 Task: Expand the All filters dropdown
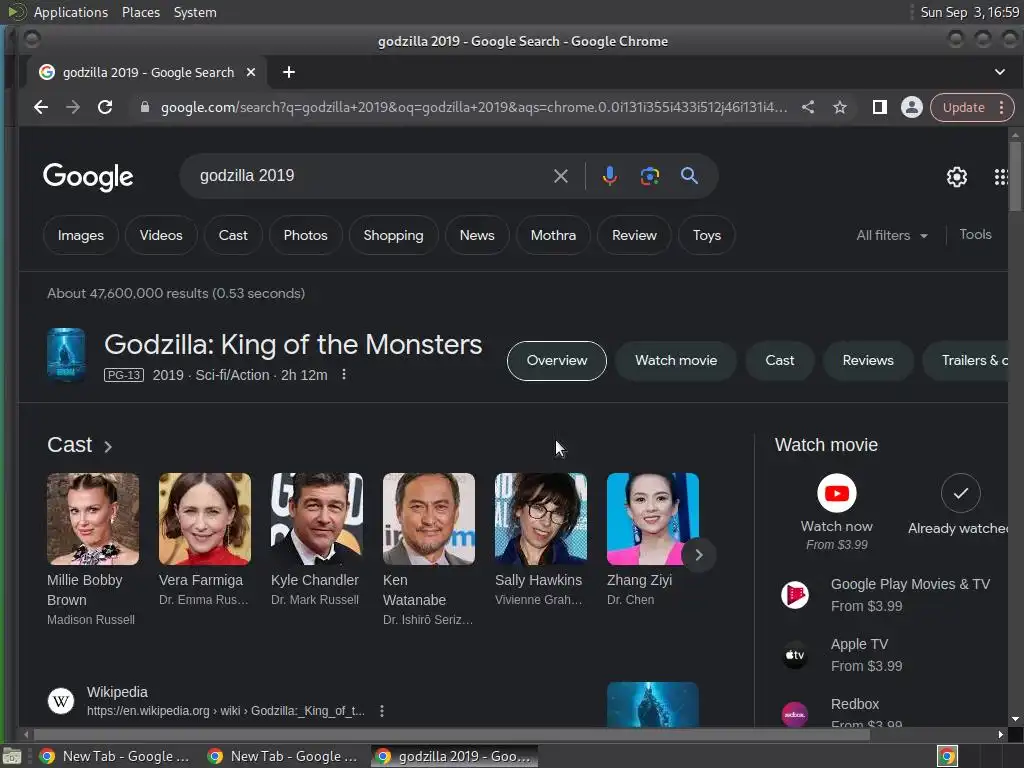tap(892, 235)
